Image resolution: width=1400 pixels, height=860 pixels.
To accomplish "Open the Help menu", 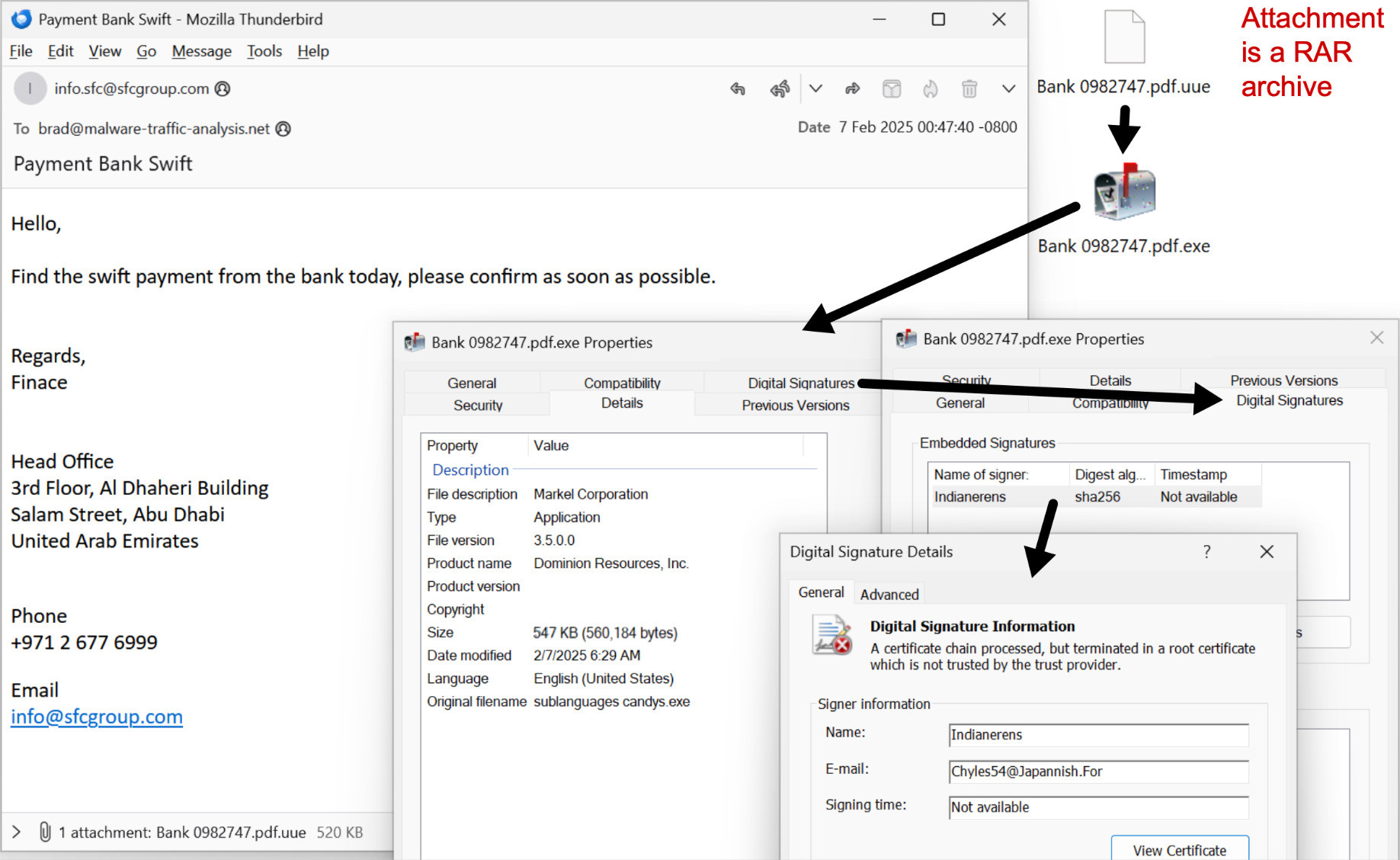I will pos(313,51).
